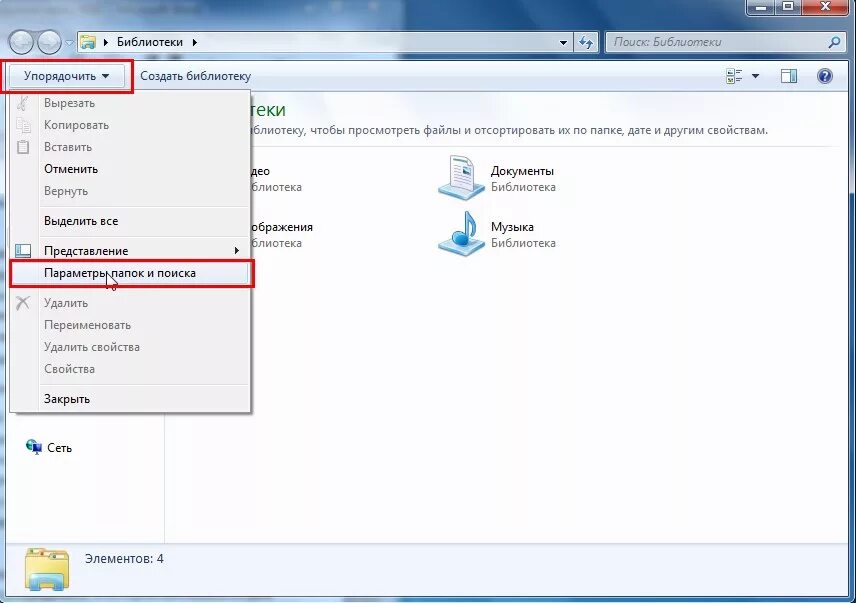Select Переименовать menu entry
856x603 pixels.
[130, 325]
